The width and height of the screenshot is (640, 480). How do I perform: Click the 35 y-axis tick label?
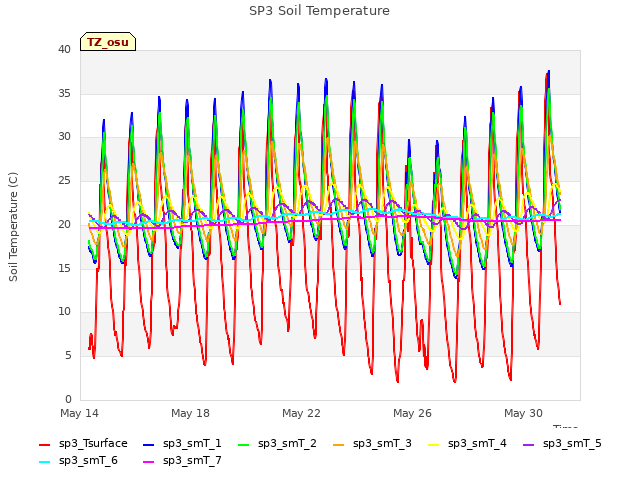click(x=64, y=93)
